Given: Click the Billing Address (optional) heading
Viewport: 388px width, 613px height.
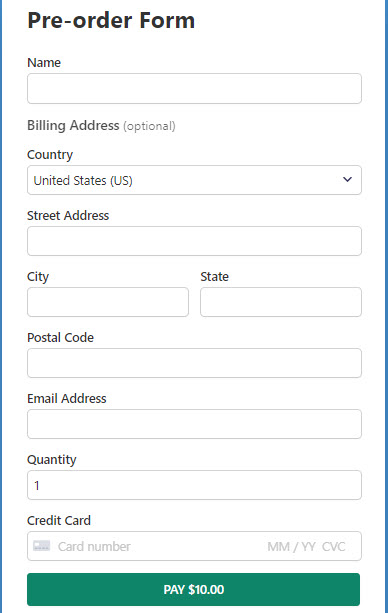Looking at the screenshot, I should click(101, 125).
